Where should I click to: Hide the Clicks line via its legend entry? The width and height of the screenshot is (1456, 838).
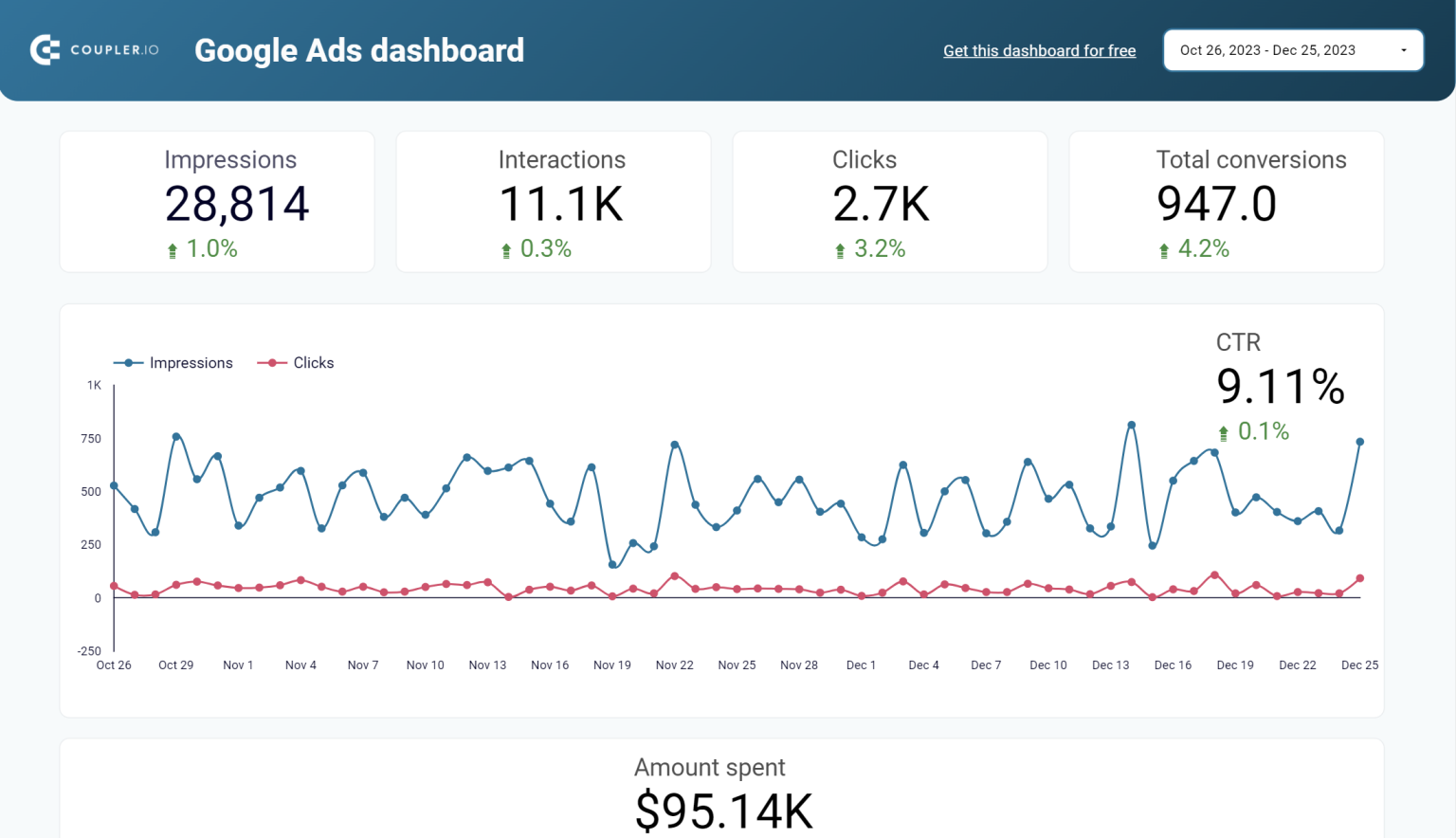tap(296, 362)
